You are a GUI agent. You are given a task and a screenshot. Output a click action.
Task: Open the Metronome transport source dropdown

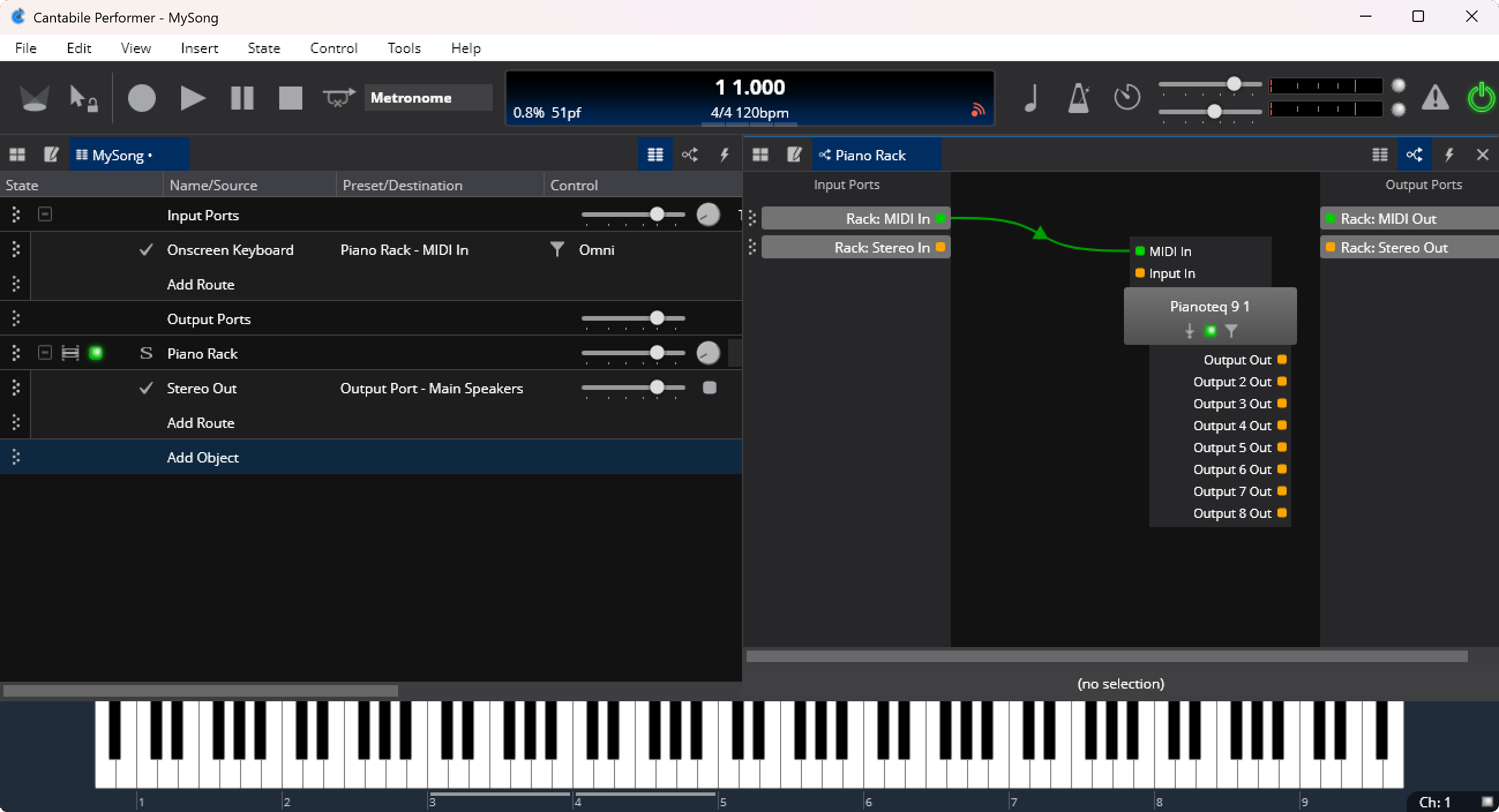(428, 97)
